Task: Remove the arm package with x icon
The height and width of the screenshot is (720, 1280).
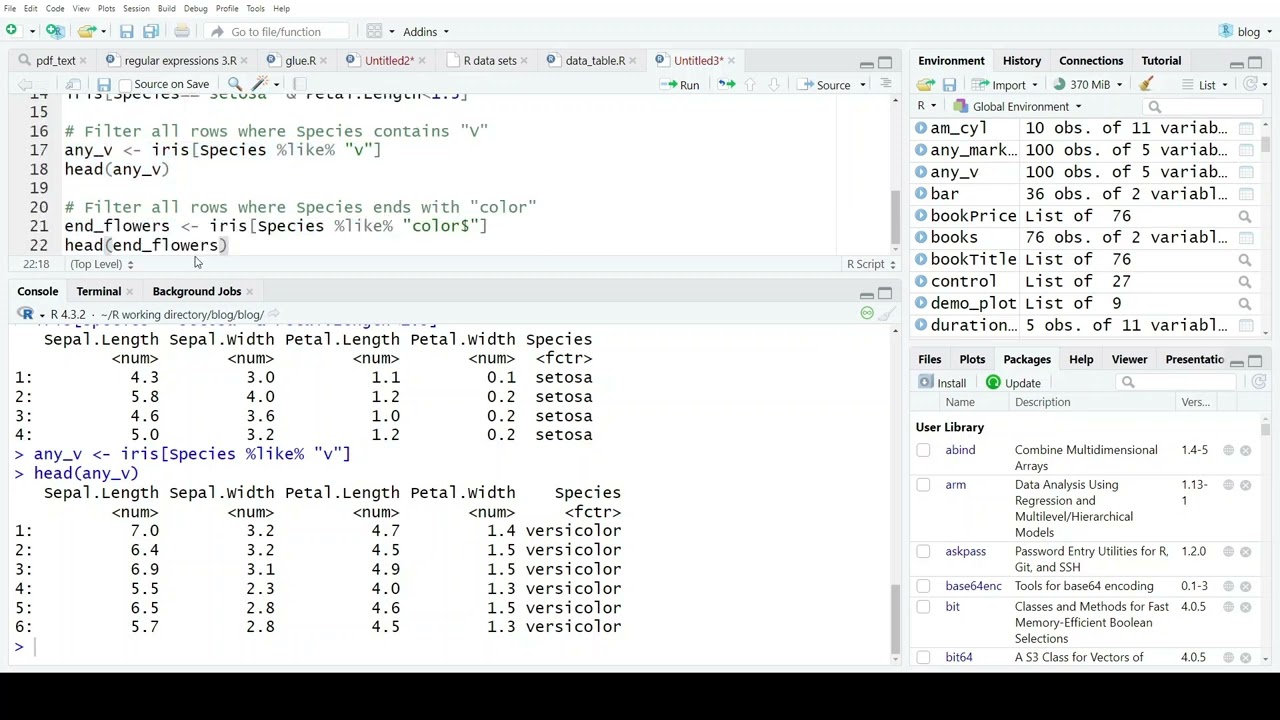Action: click(x=1246, y=485)
